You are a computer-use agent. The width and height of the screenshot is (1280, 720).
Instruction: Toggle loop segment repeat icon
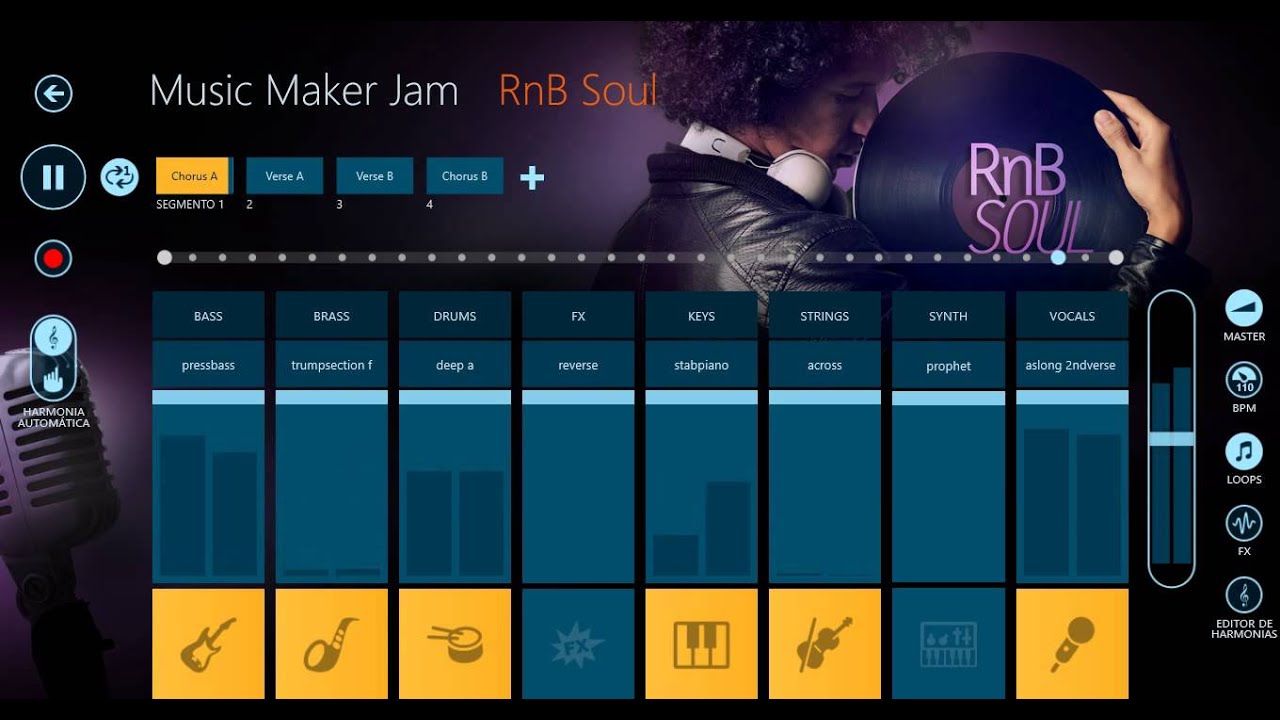(120, 177)
